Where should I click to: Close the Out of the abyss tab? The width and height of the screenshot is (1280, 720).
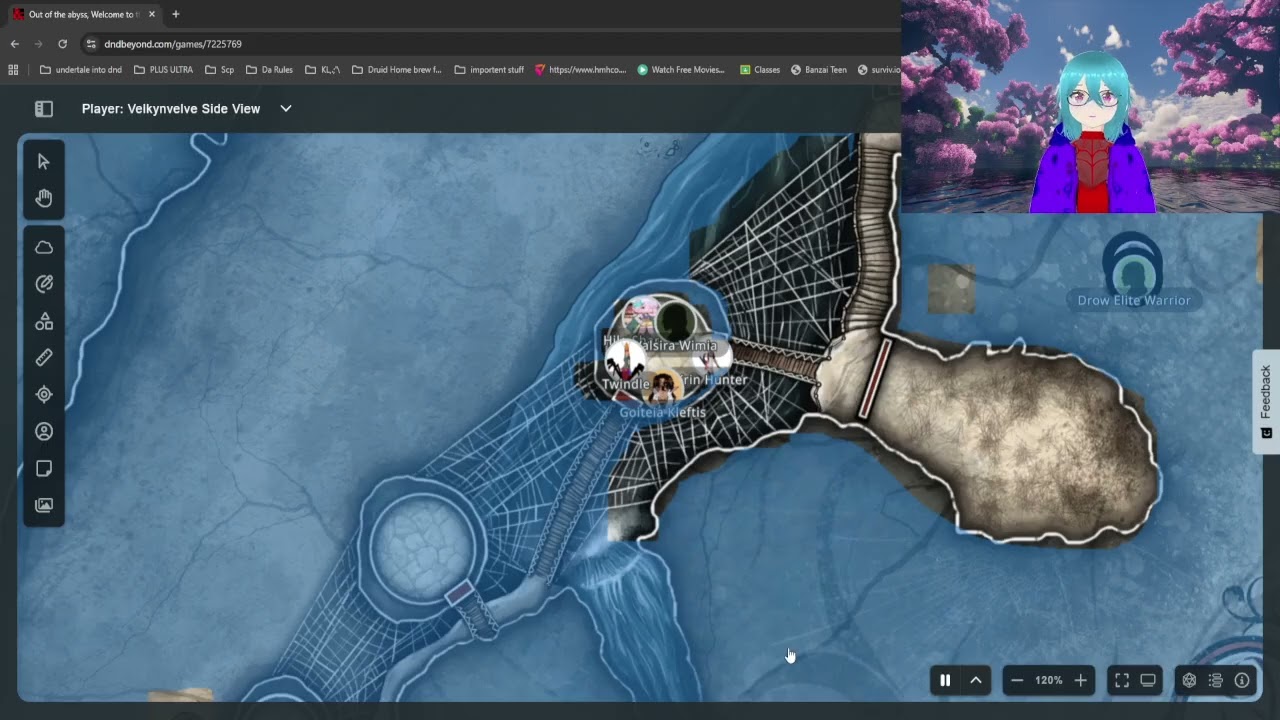[152, 14]
